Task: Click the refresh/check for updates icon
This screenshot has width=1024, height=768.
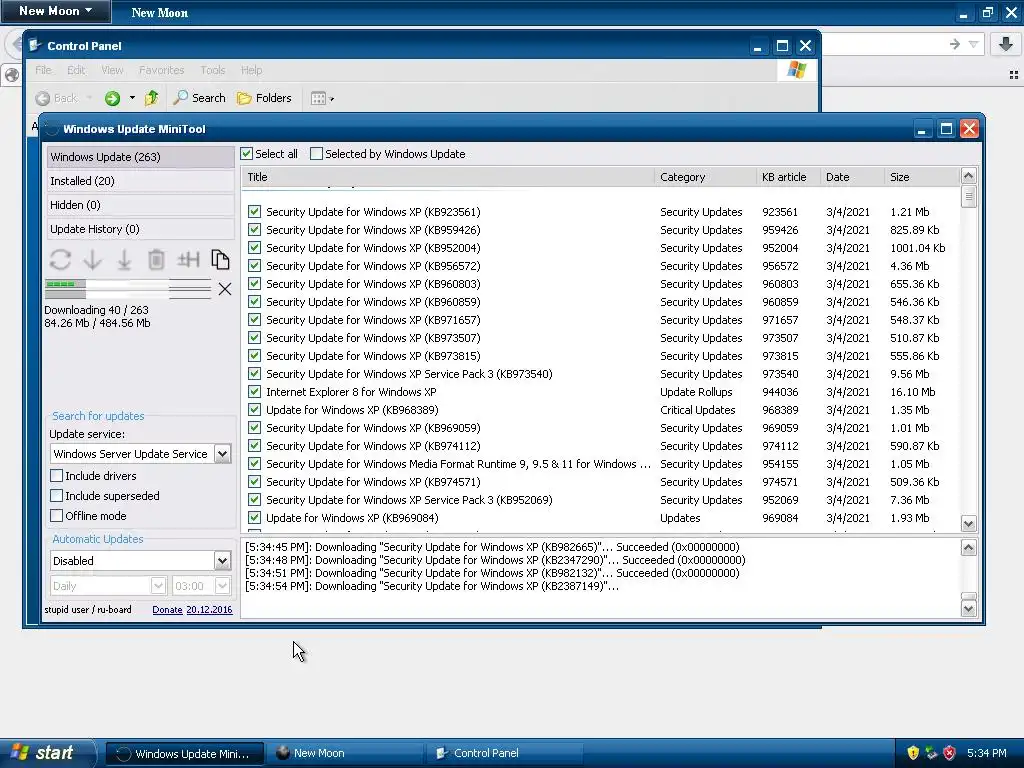Action: 60,259
